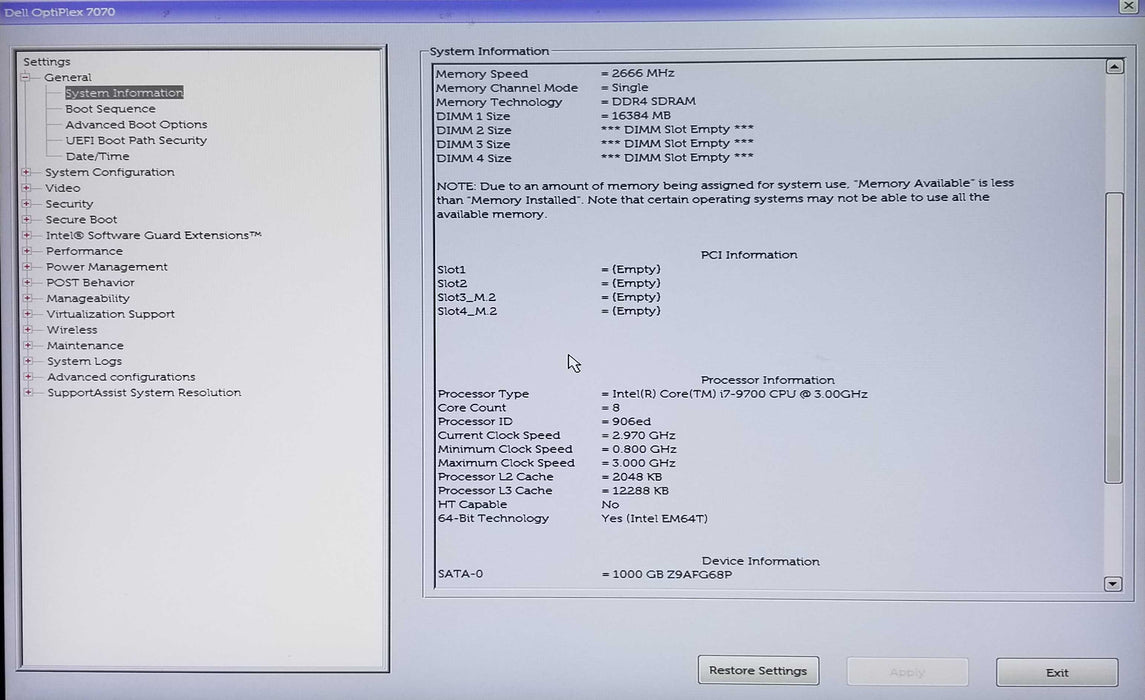The image size is (1145, 700).
Task: Select Intel Software Guard Extensions label
Action: 153,235
